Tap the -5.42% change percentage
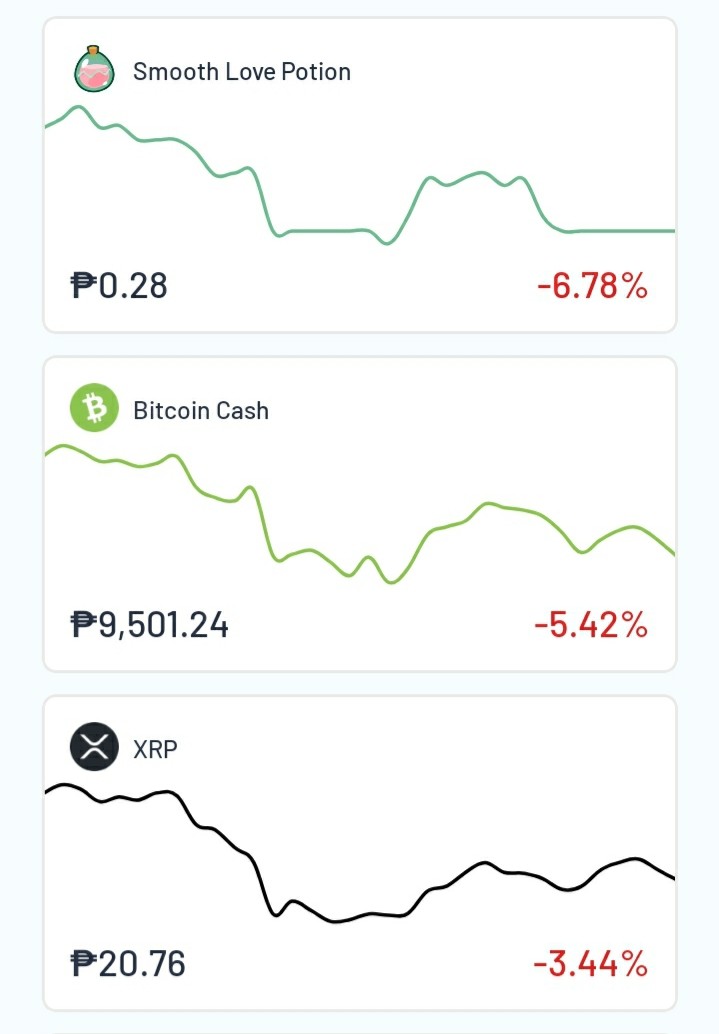 tap(591, 624)
